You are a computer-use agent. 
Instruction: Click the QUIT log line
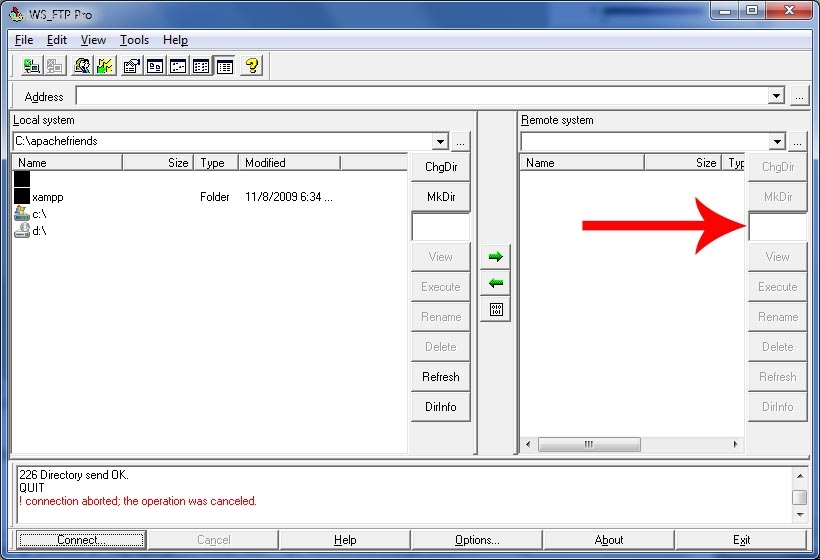(x=32, y=488)
